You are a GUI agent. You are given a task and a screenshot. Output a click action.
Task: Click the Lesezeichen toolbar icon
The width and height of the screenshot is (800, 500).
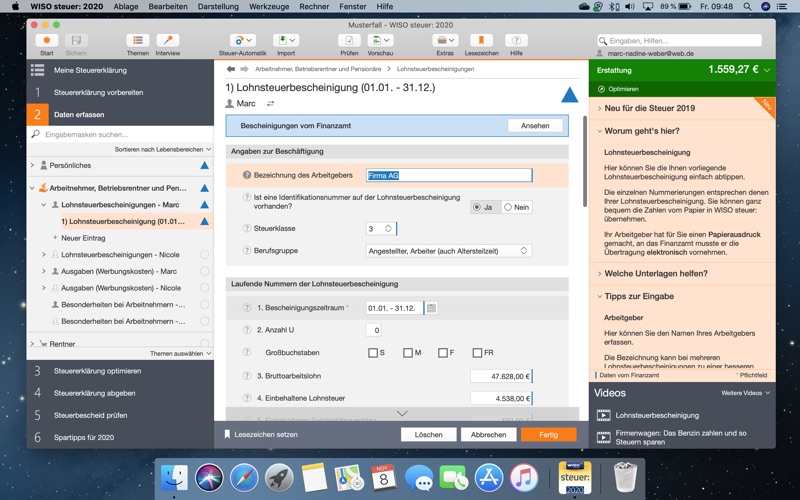click(x=481, y=40)
